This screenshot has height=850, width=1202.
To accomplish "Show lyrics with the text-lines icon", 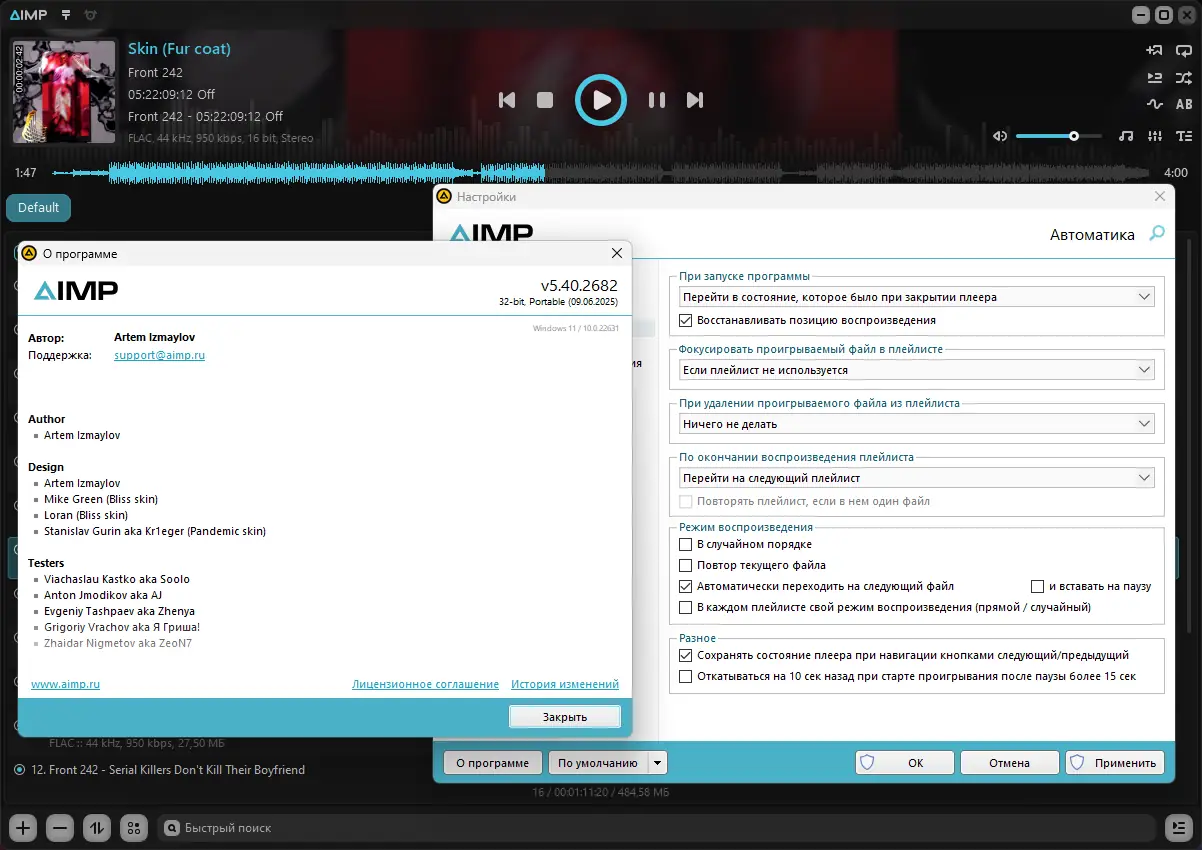I will (x=1184, y=136).
